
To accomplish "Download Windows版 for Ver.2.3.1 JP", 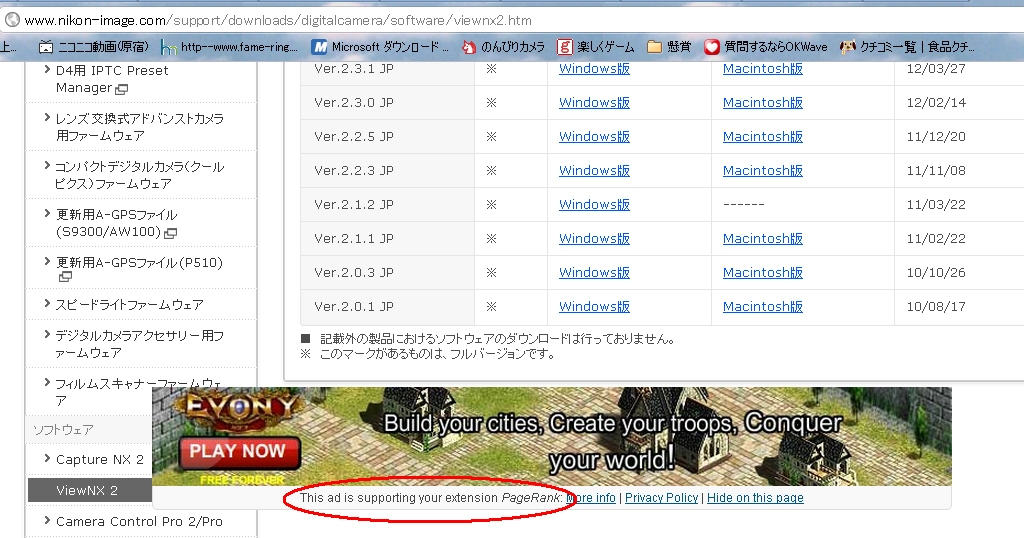I will (594, 69).
